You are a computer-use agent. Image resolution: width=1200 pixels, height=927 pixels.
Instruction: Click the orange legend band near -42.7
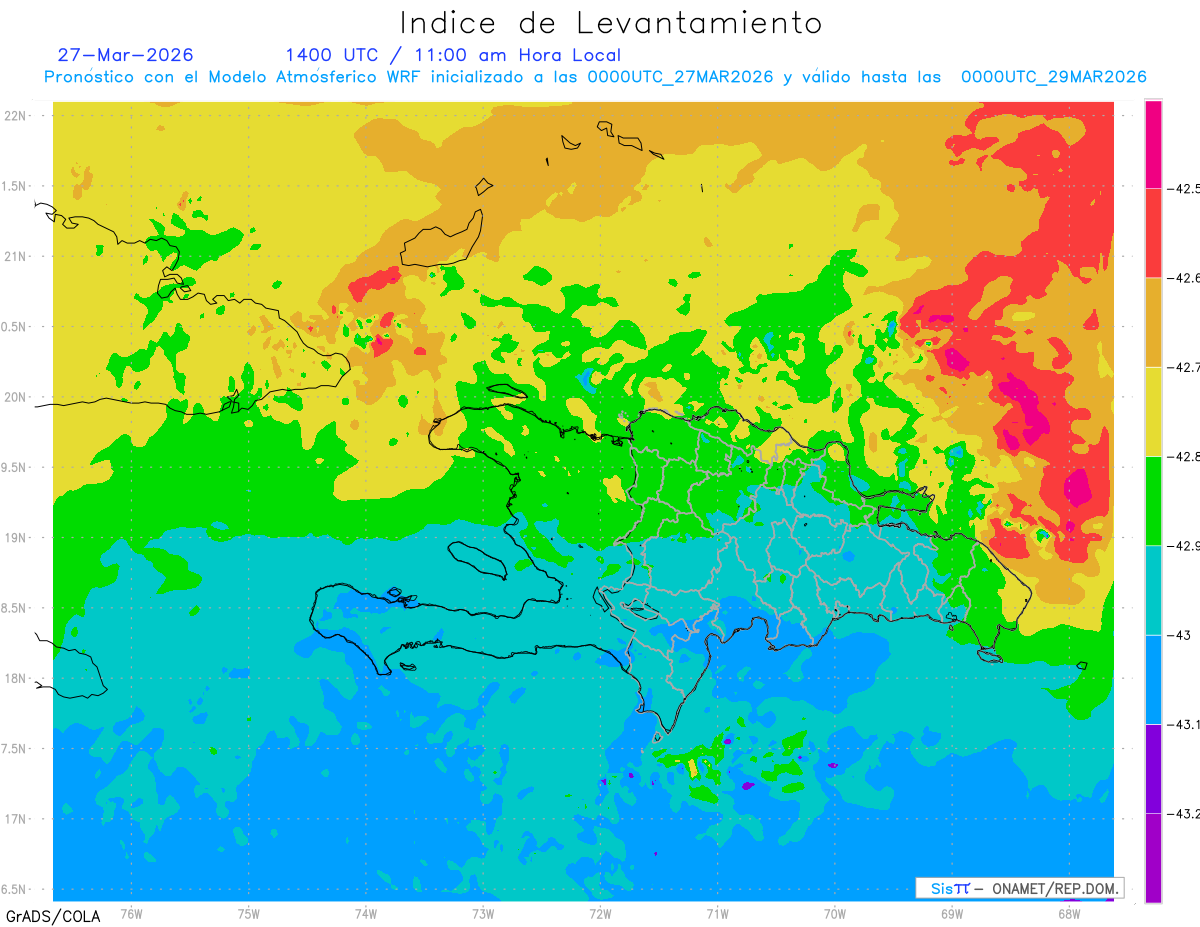(x=1153, y=322)
